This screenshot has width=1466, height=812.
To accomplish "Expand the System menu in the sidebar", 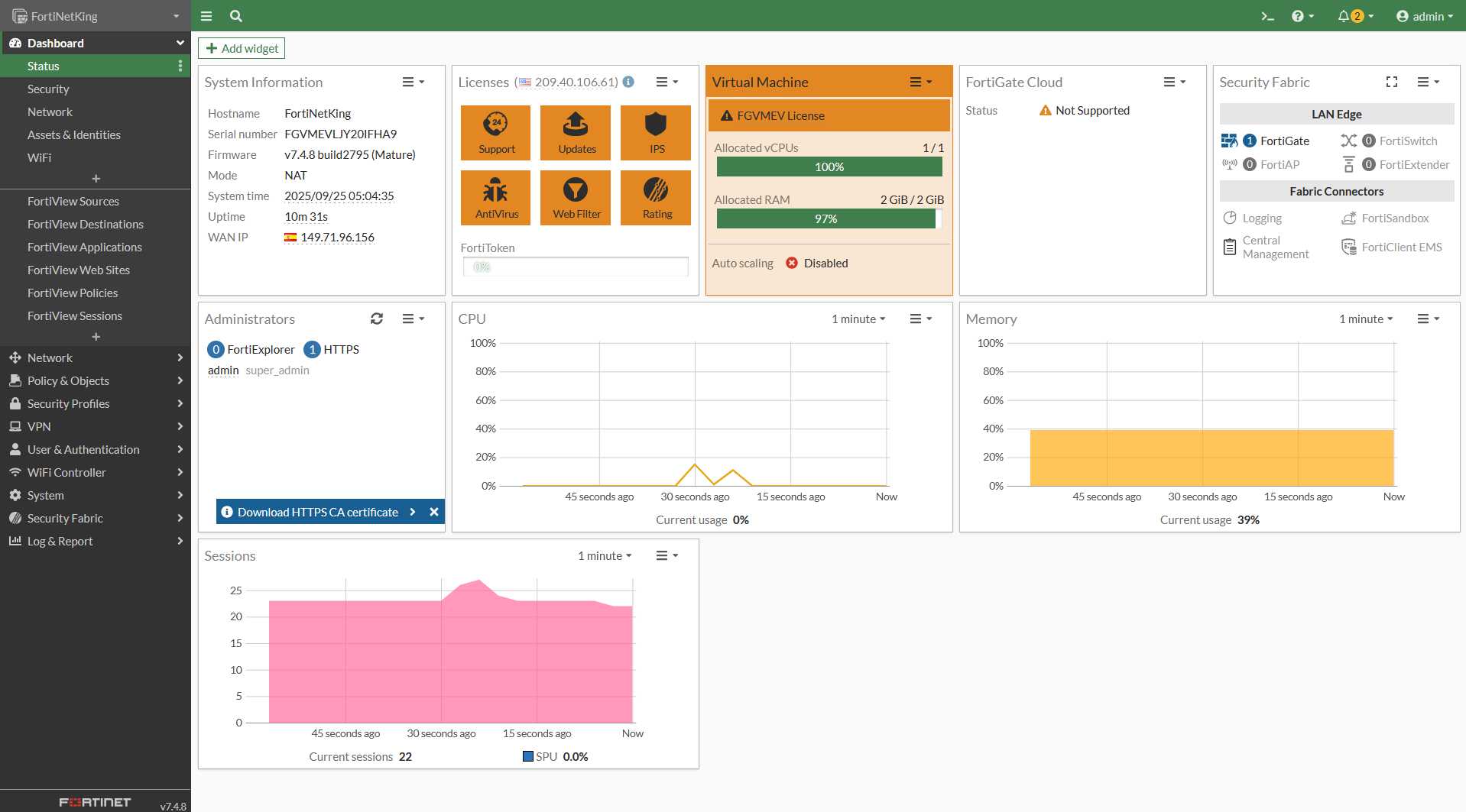I will [96, 495].
